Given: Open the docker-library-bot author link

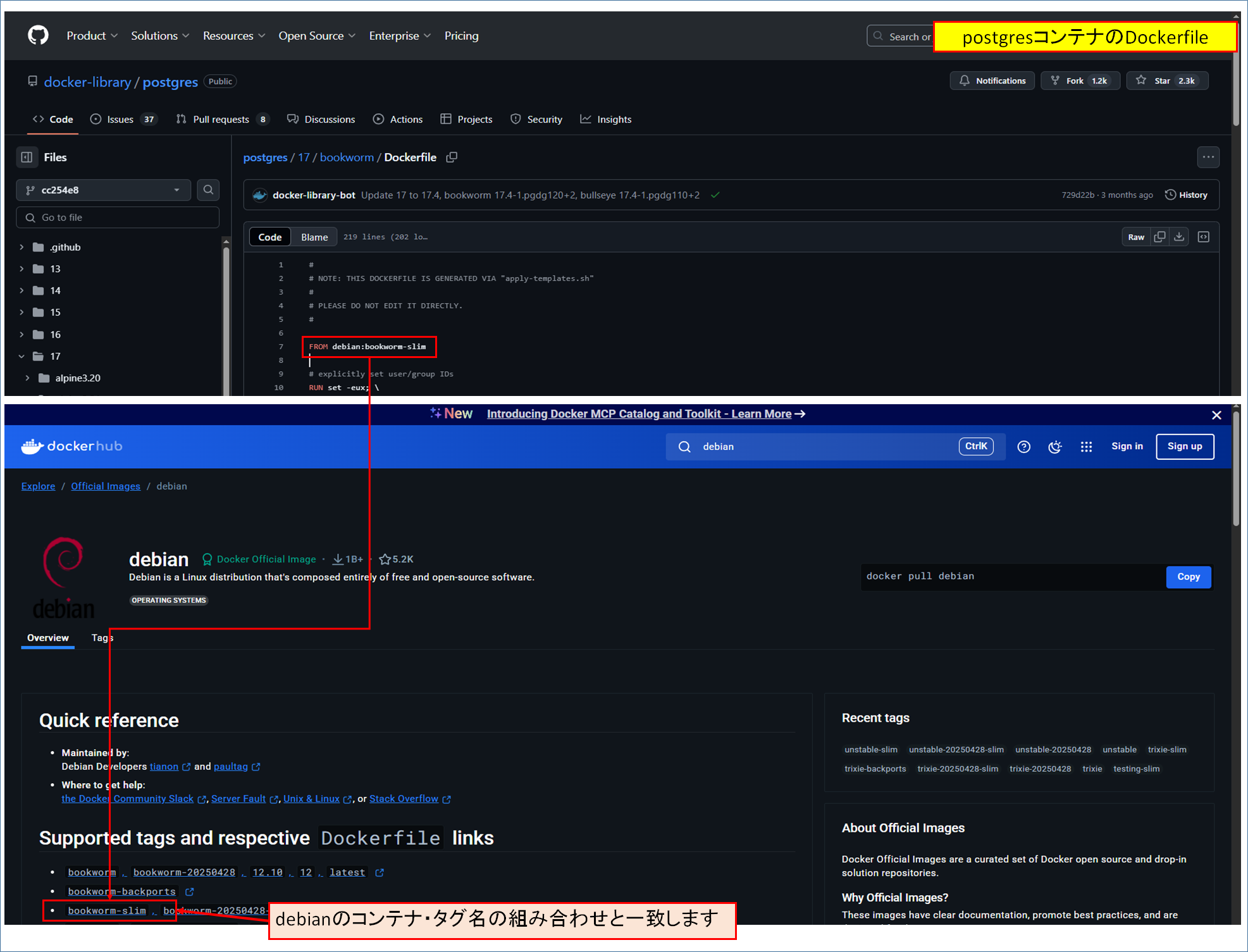Looking at the screenshot, I should pos(314,195).
